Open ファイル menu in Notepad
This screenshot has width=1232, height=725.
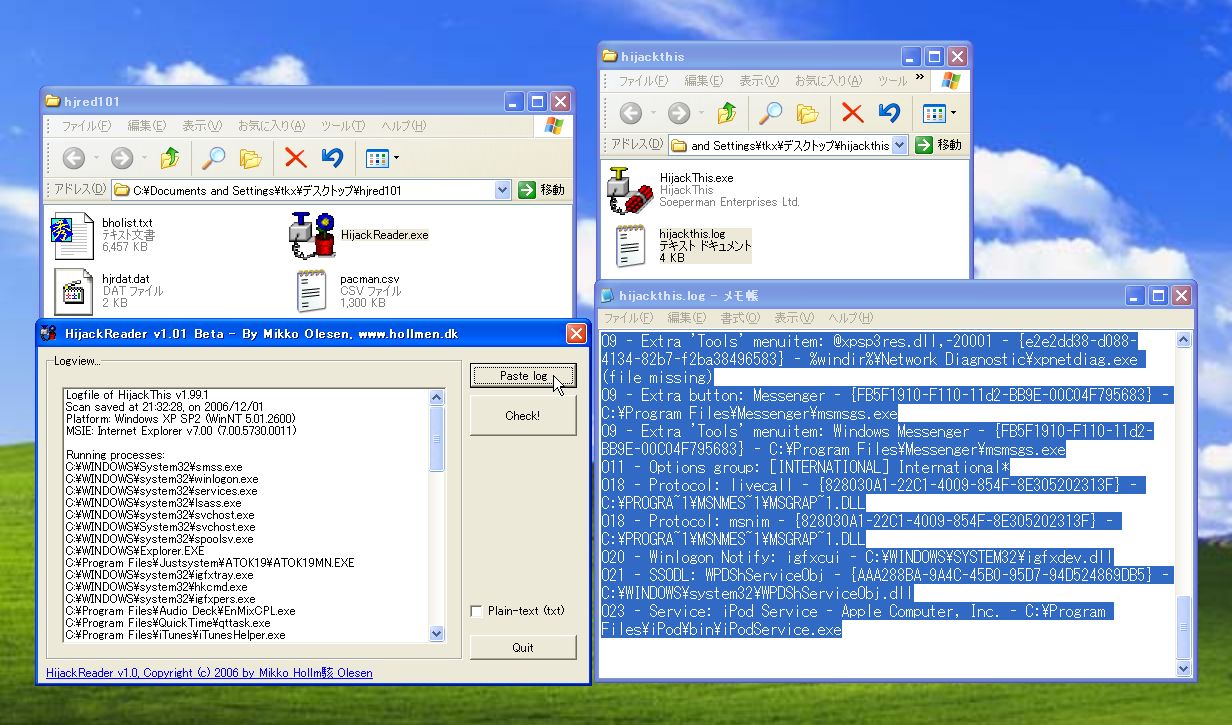[x=627, y=318]
